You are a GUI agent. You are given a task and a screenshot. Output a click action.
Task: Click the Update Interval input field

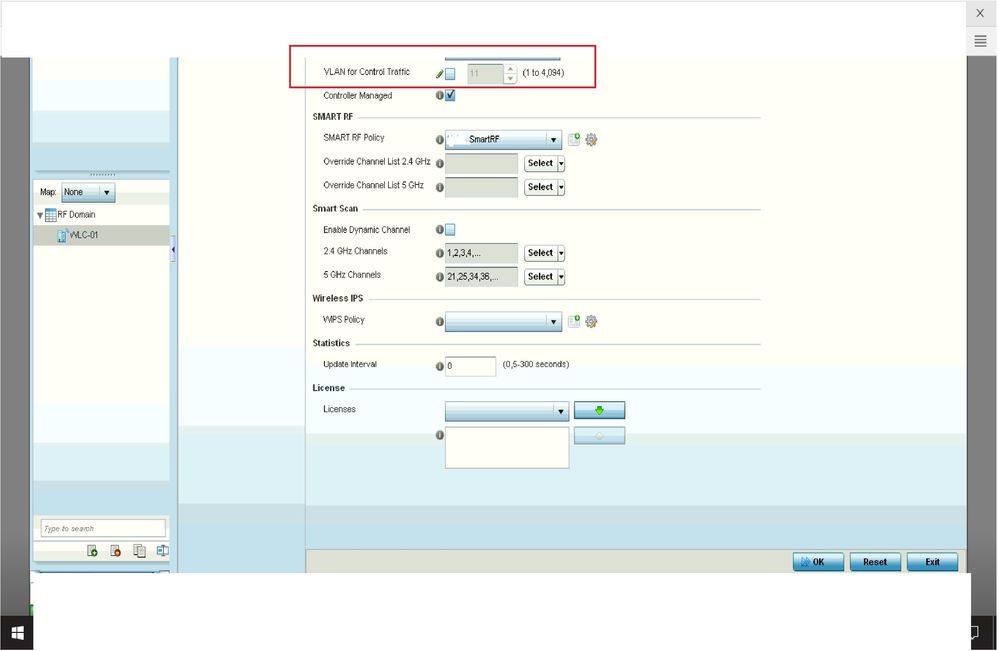click(x=470, y=366)
